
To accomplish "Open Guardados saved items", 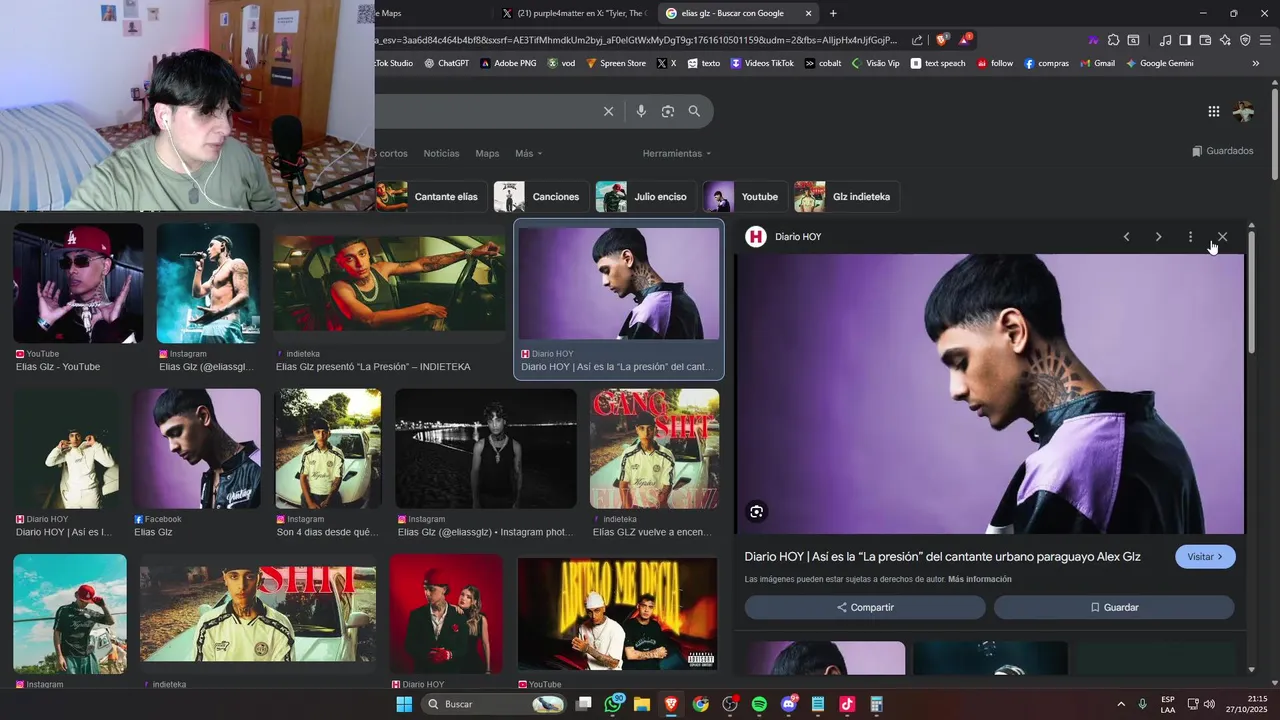I will click(x=1223, y=151).
